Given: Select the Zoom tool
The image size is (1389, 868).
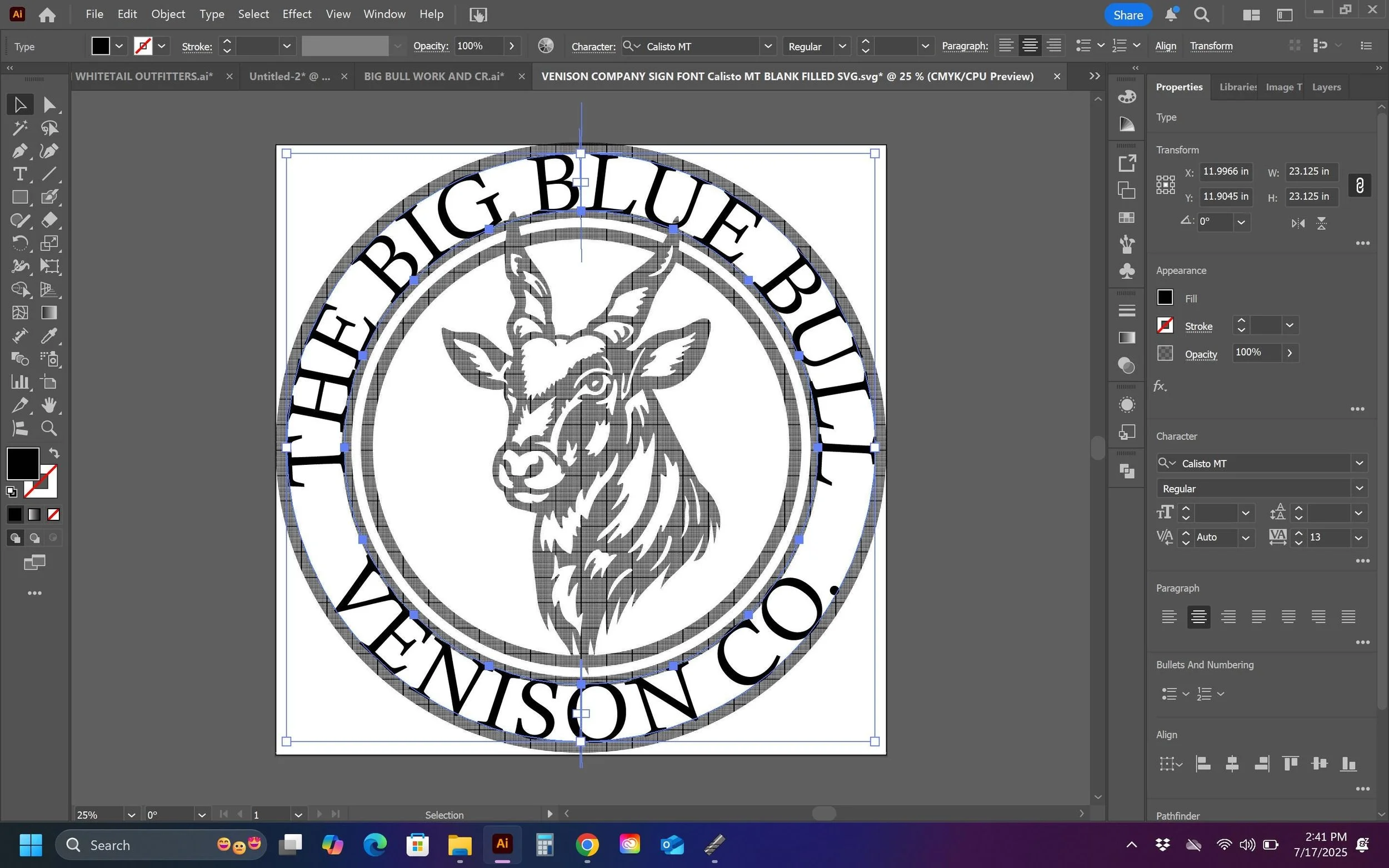Looking at the screenshot, I should coord(49,428).
